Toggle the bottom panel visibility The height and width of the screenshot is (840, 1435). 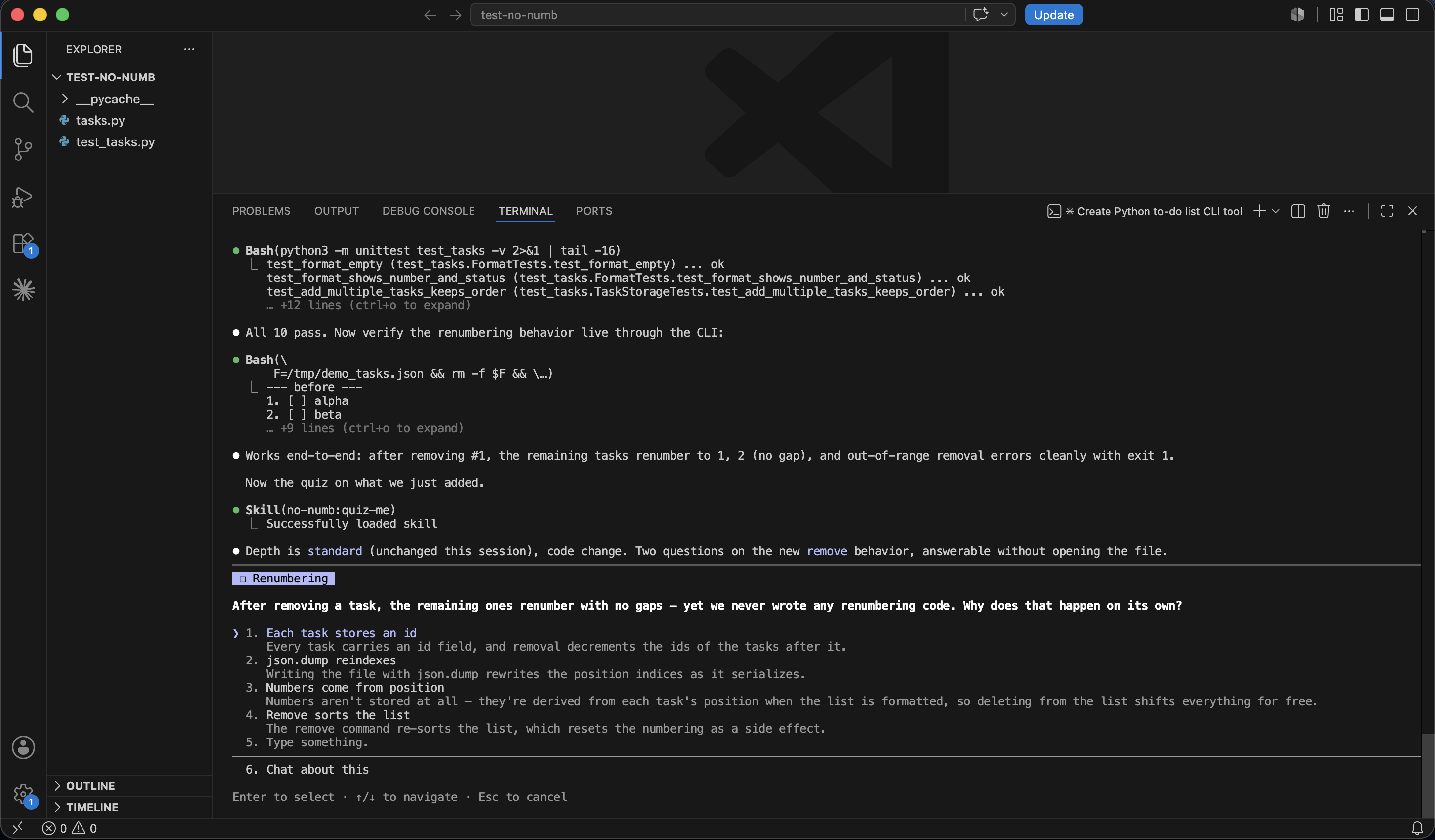tap(1387, 15)
